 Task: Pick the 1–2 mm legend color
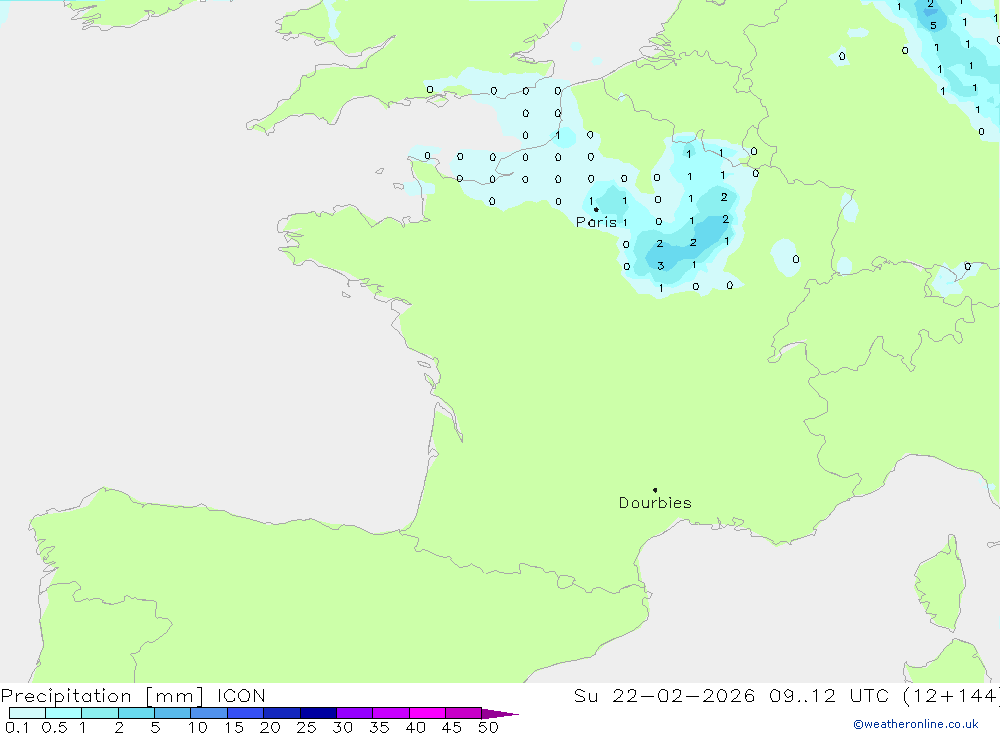pyautogui.click(x=100, y=713)
